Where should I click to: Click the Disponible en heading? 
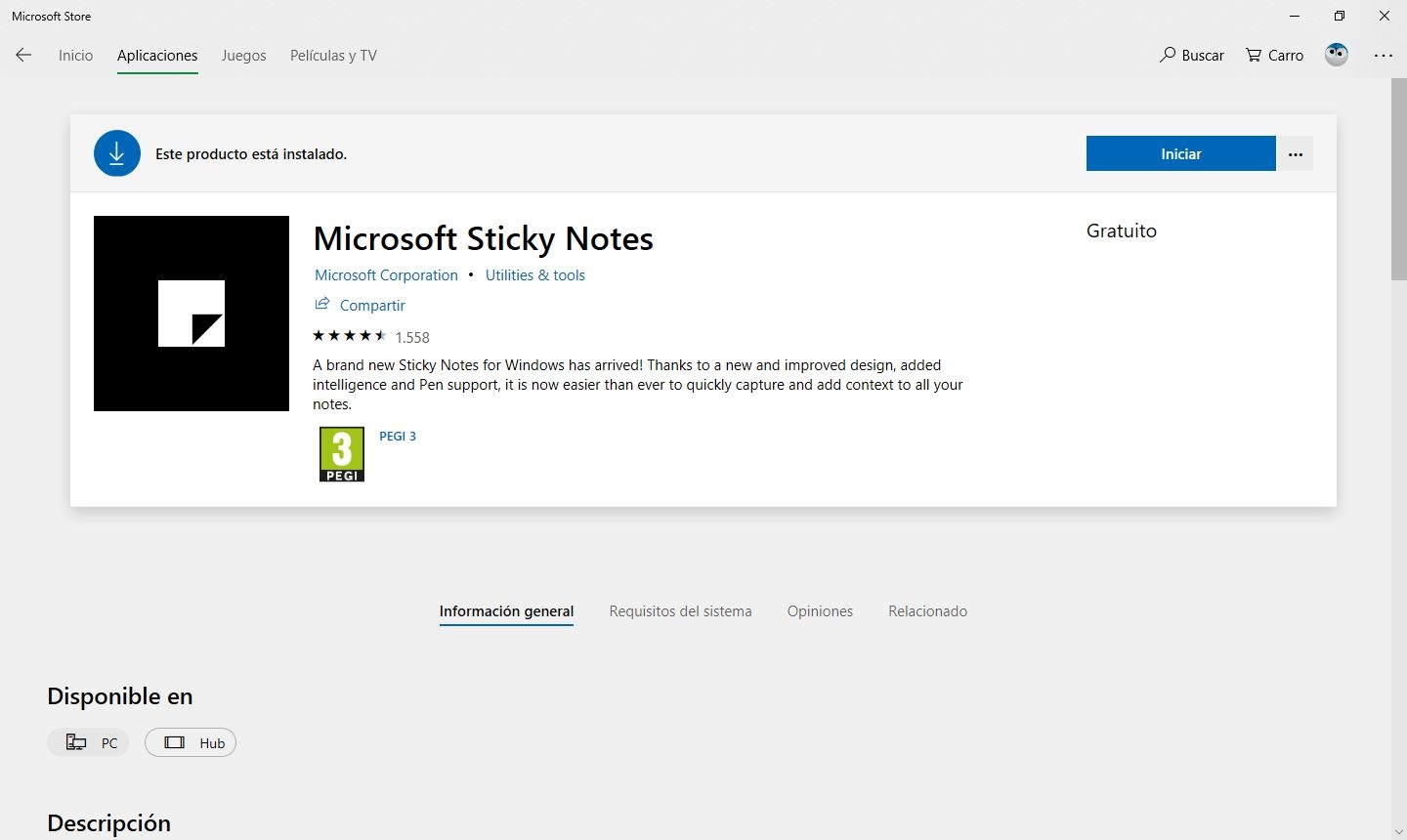click(x=120, y=696)
